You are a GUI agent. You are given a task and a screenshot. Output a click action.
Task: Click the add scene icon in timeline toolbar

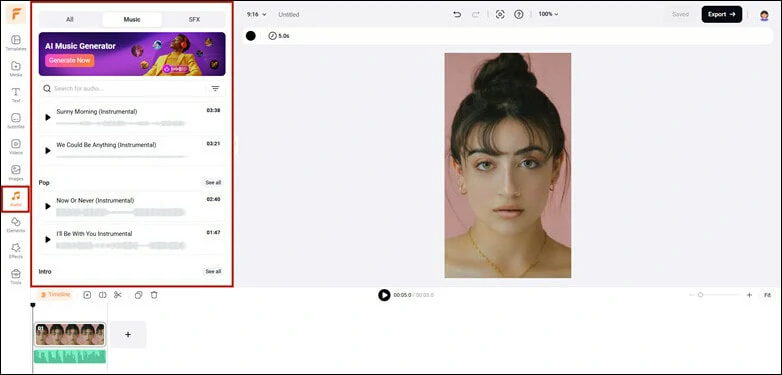(87, 295)
